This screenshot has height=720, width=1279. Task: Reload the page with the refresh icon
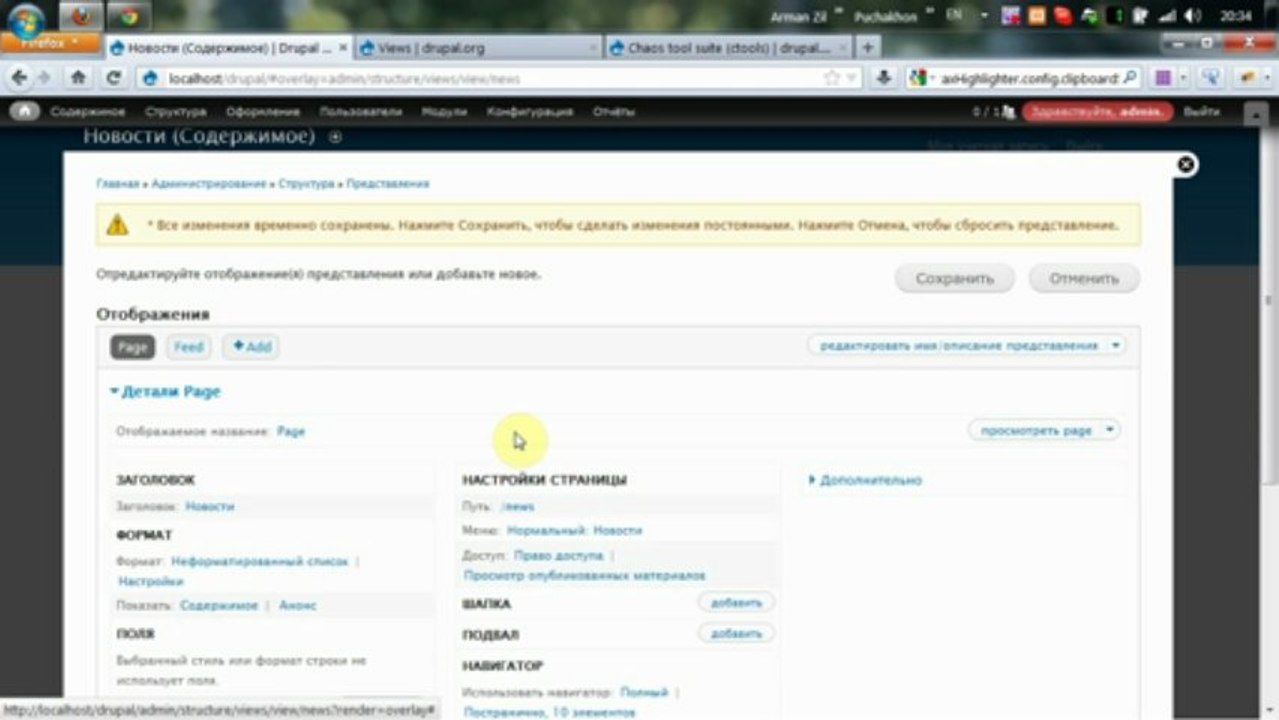point(114,78)
